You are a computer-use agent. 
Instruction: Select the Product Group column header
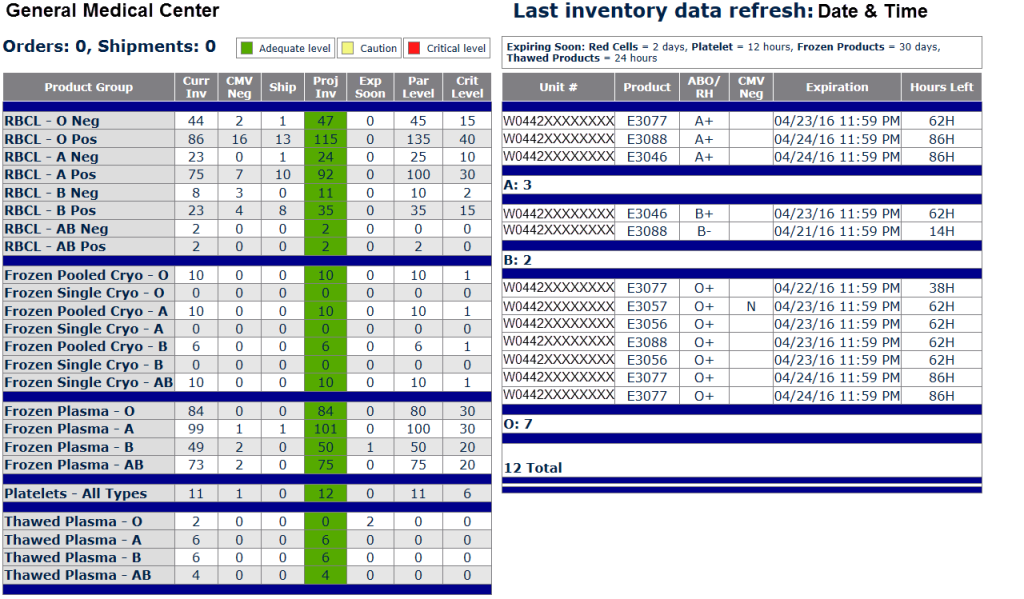coord(89,87)
